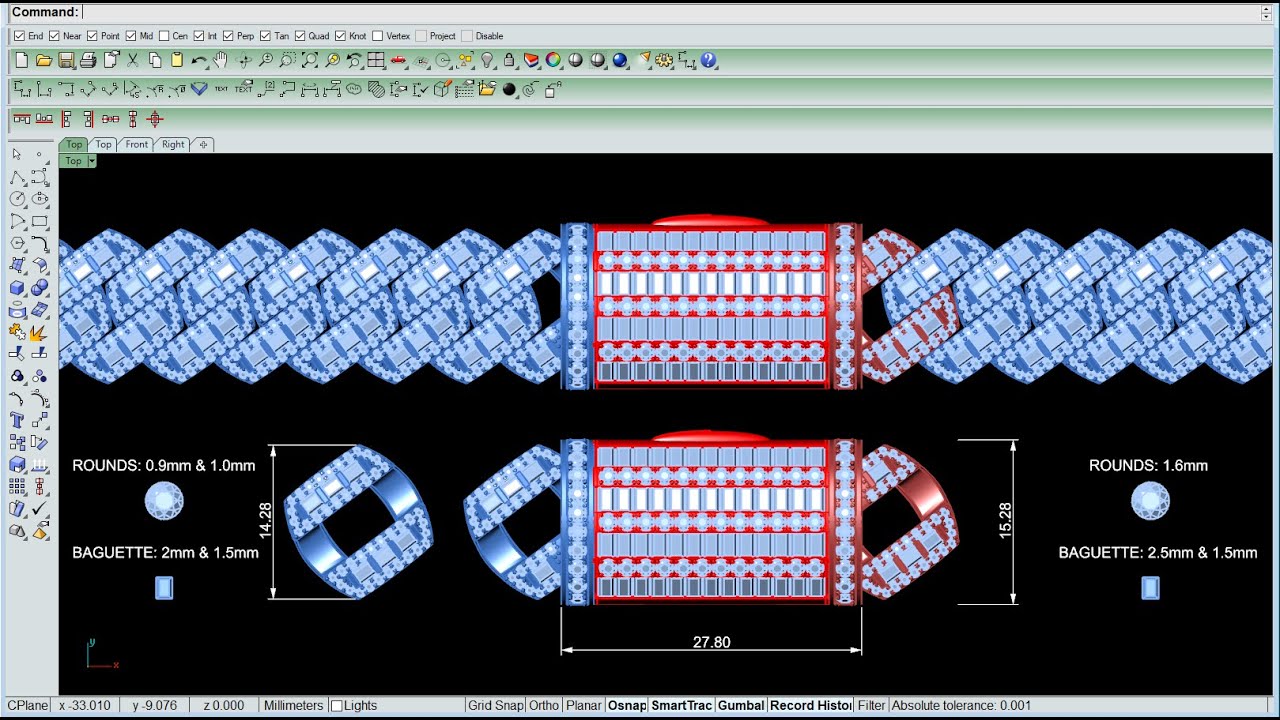This screenshot has width=1280, height=720.
Task: Toggle the End osnap checkbox
Action: (x=19, y=36)
